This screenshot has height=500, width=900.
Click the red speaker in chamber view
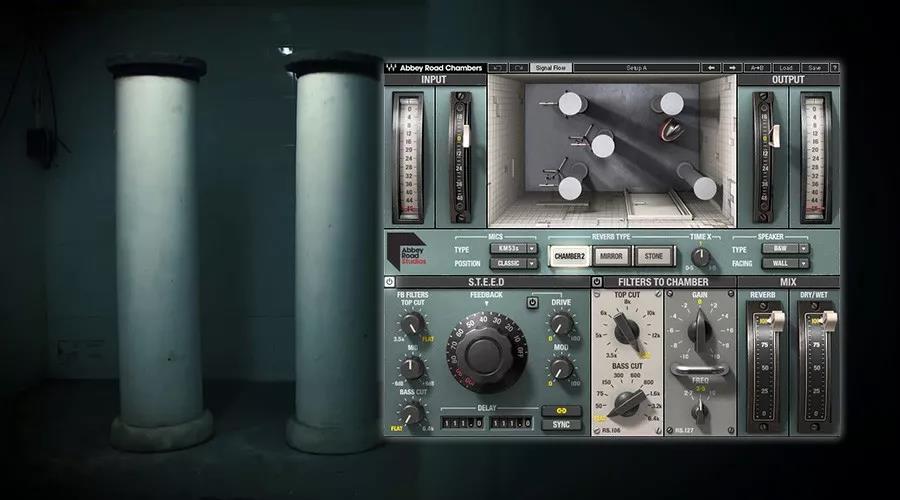click(670, 130)
